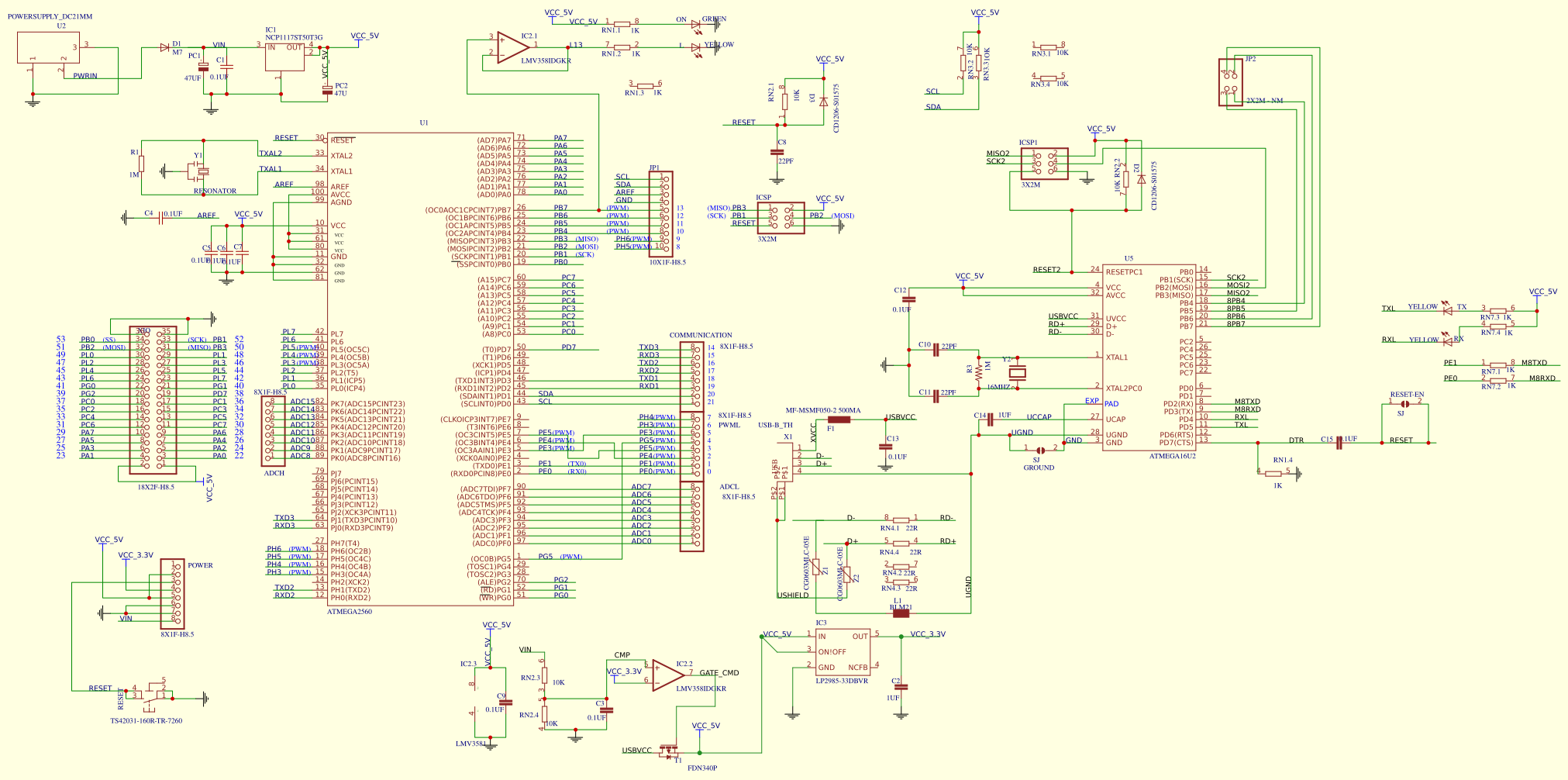Click the POWER connector header label
The height and width of the screenshot is (780, 1568).
point(201,565)
